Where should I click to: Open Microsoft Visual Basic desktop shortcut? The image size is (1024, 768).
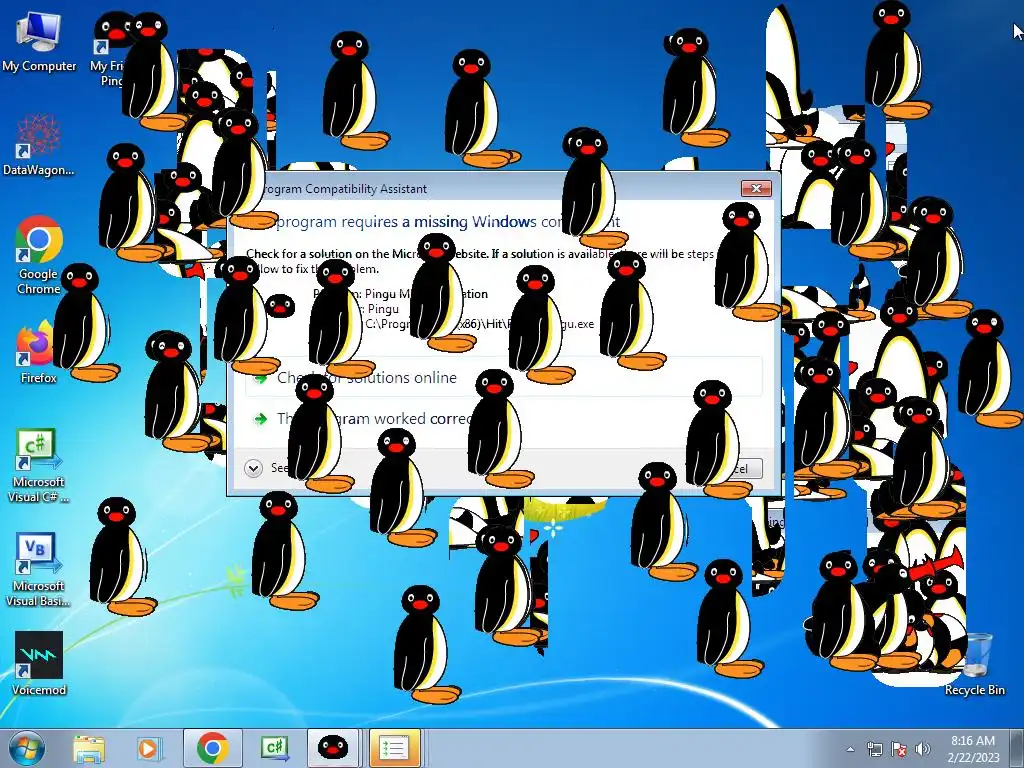[x=38, y=570]
